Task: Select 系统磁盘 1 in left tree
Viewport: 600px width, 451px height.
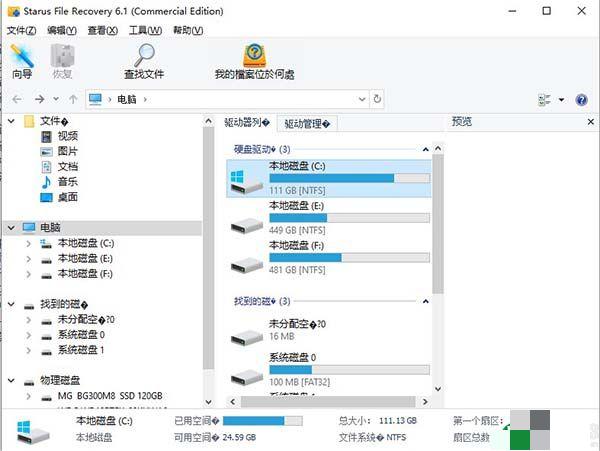Action: tap(81, 350)
